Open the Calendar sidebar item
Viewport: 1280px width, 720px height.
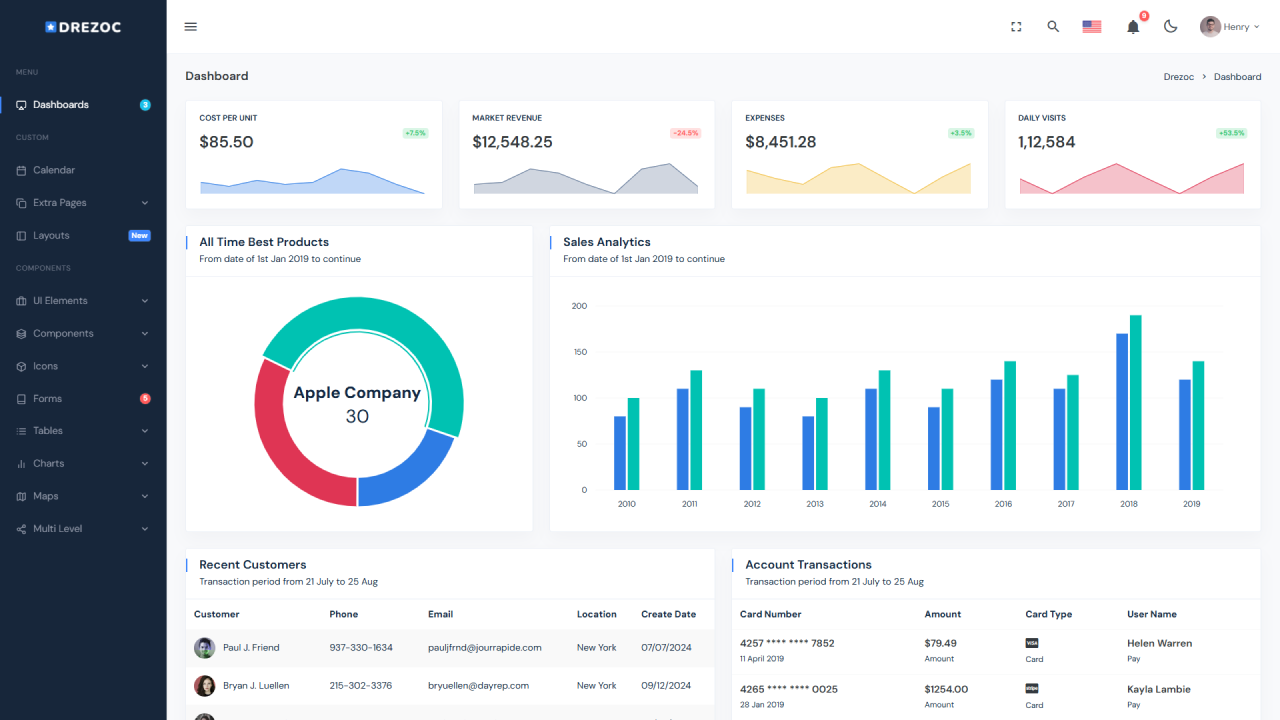tap(54, 170)
